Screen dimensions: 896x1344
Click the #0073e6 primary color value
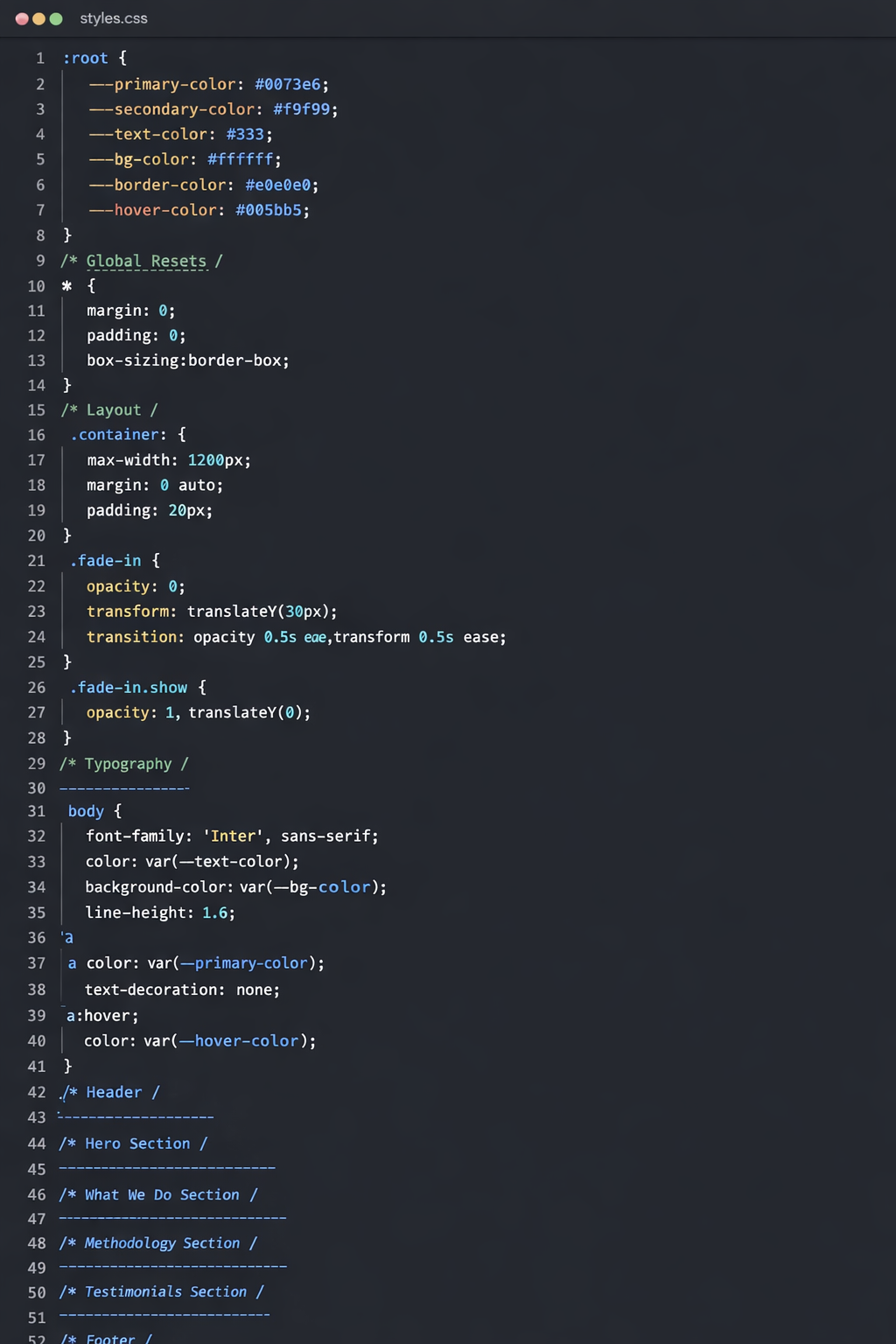click(x=288, y=84)
